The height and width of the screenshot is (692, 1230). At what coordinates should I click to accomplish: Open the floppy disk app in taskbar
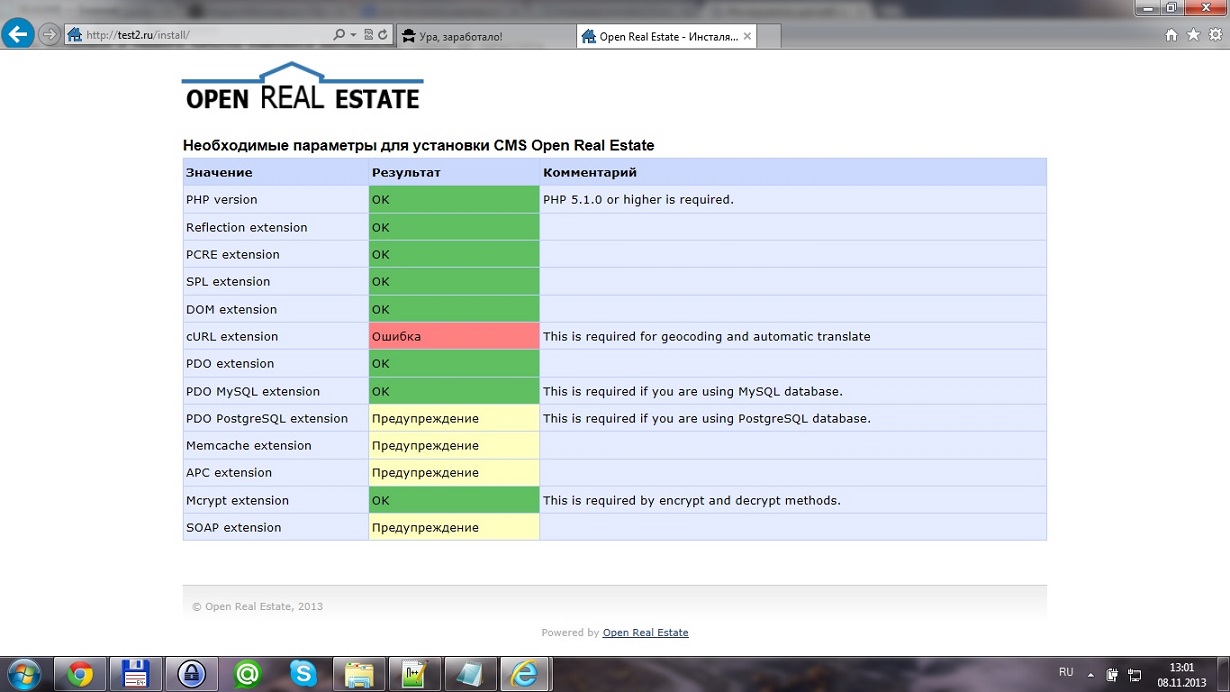point(135,674)
